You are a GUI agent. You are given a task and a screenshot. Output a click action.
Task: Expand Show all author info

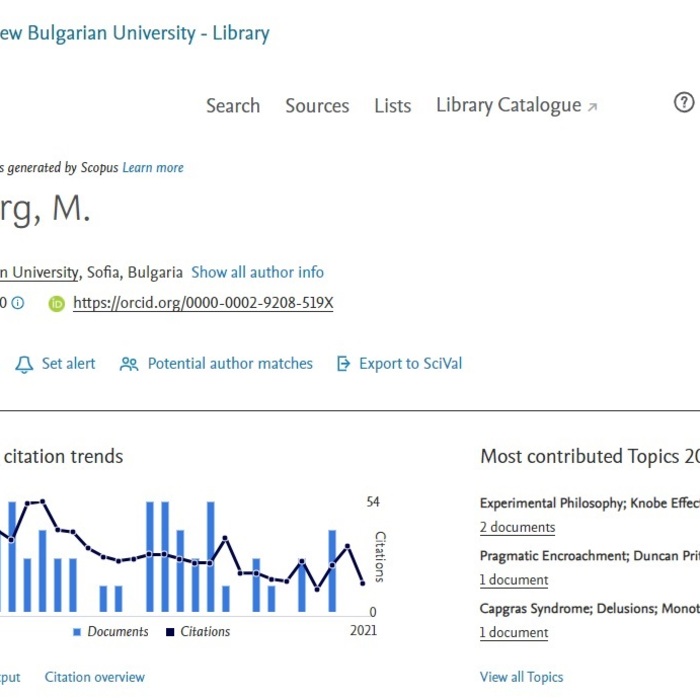257,272
